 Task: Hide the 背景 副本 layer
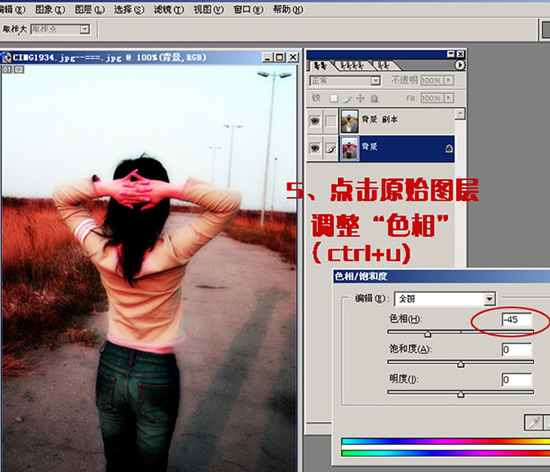click(x=315, y=121)
